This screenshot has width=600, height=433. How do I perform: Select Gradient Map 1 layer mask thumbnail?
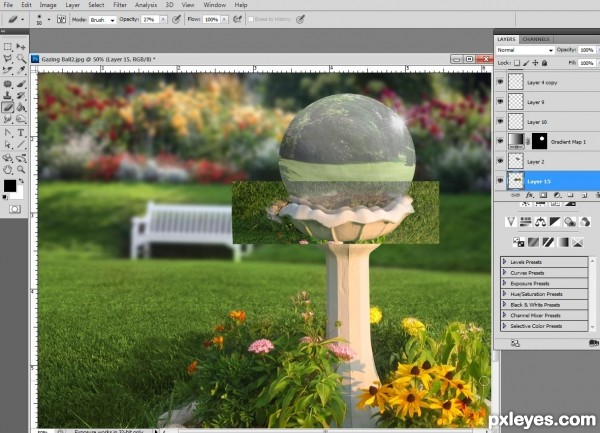click(540, 142)
